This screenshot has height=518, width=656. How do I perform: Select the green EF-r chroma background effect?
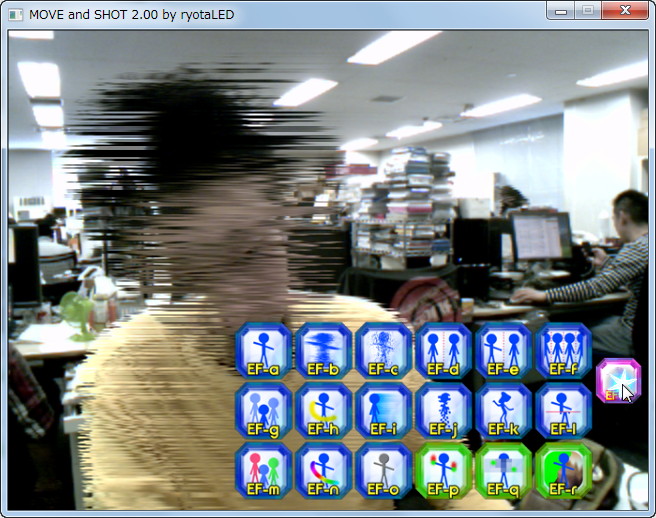tap(564, 471)
